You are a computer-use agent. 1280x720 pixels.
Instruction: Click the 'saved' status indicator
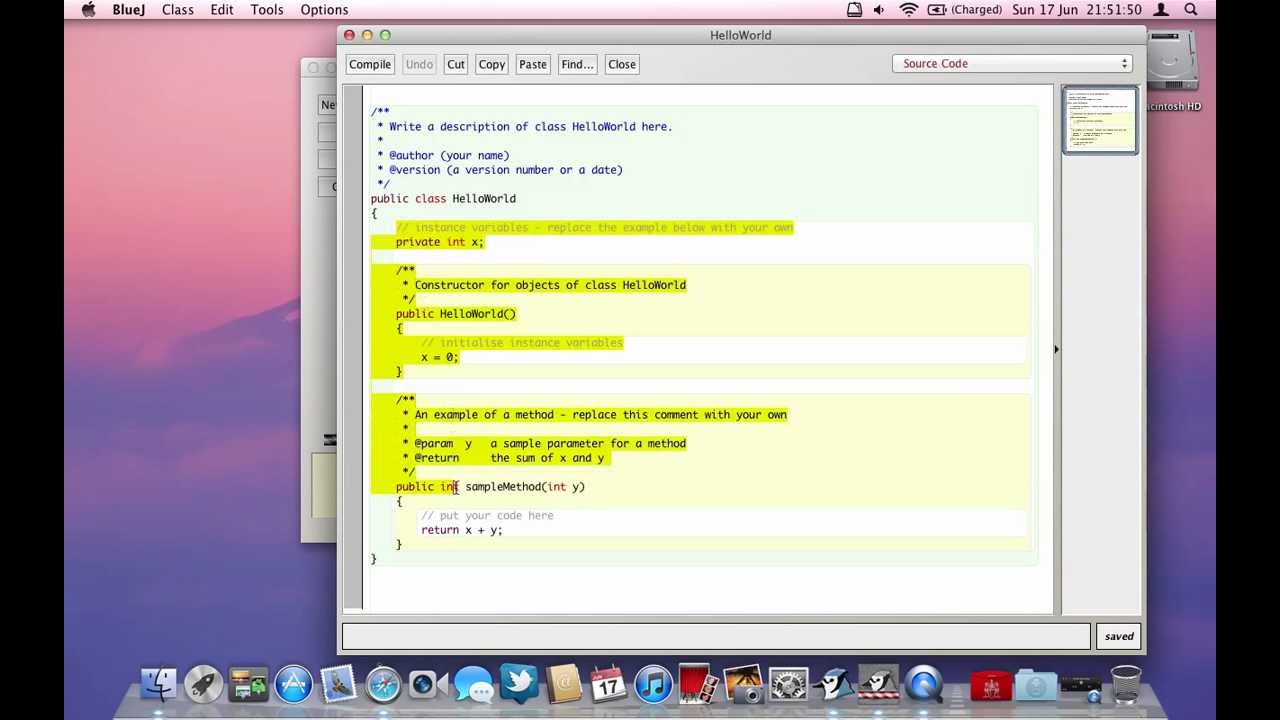[x=1119, y=636]
